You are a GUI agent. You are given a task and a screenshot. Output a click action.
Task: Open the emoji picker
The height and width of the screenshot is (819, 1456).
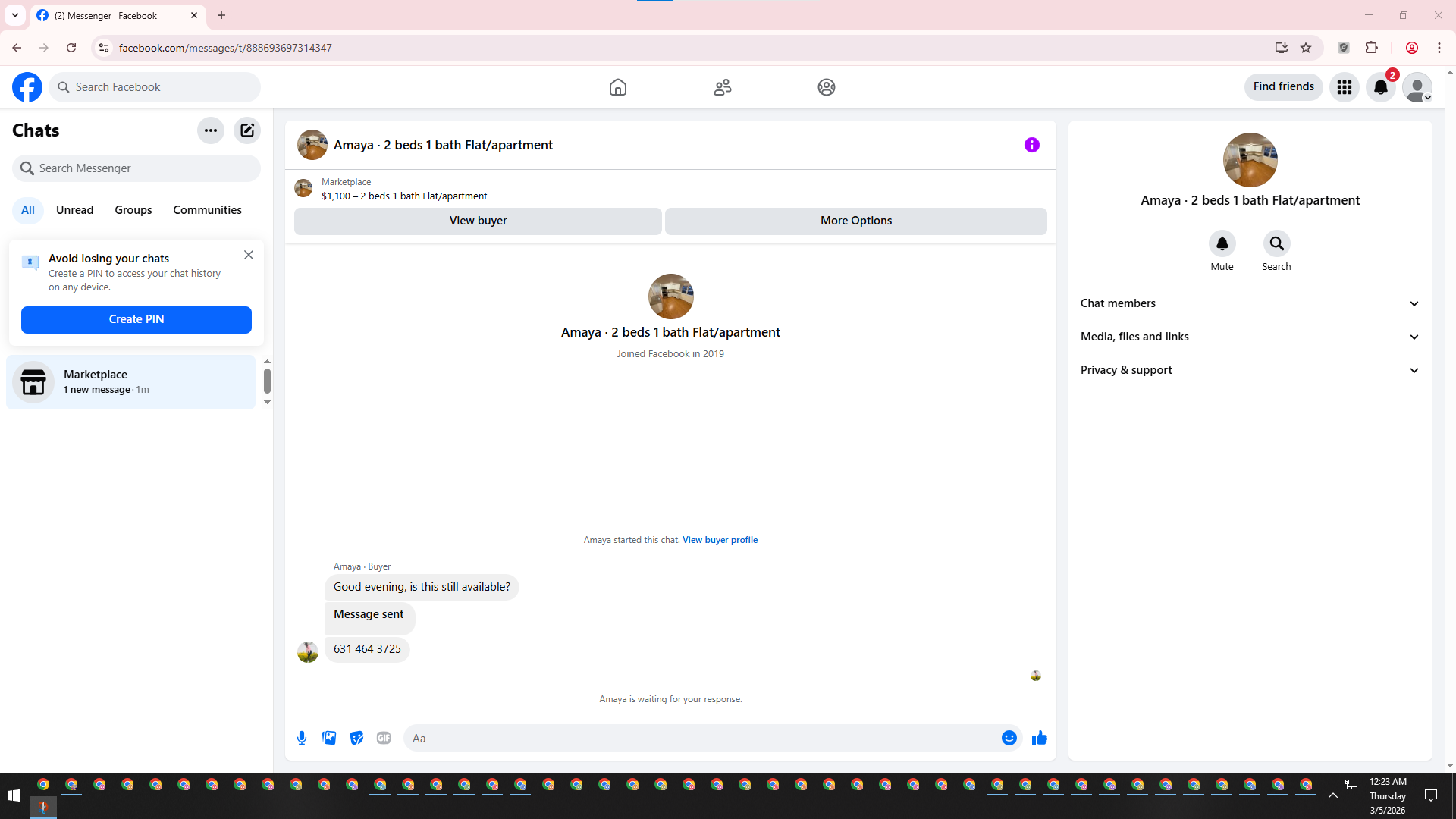coord(1009,739)
